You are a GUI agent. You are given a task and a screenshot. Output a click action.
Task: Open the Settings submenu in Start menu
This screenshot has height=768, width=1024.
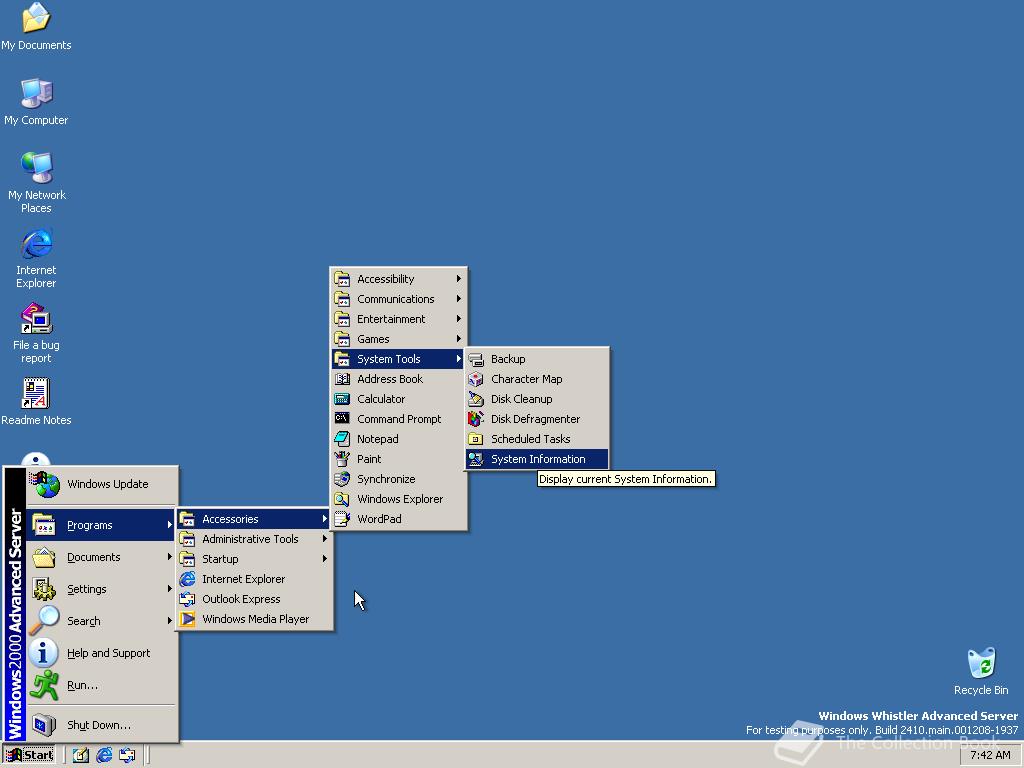point(102,589)
